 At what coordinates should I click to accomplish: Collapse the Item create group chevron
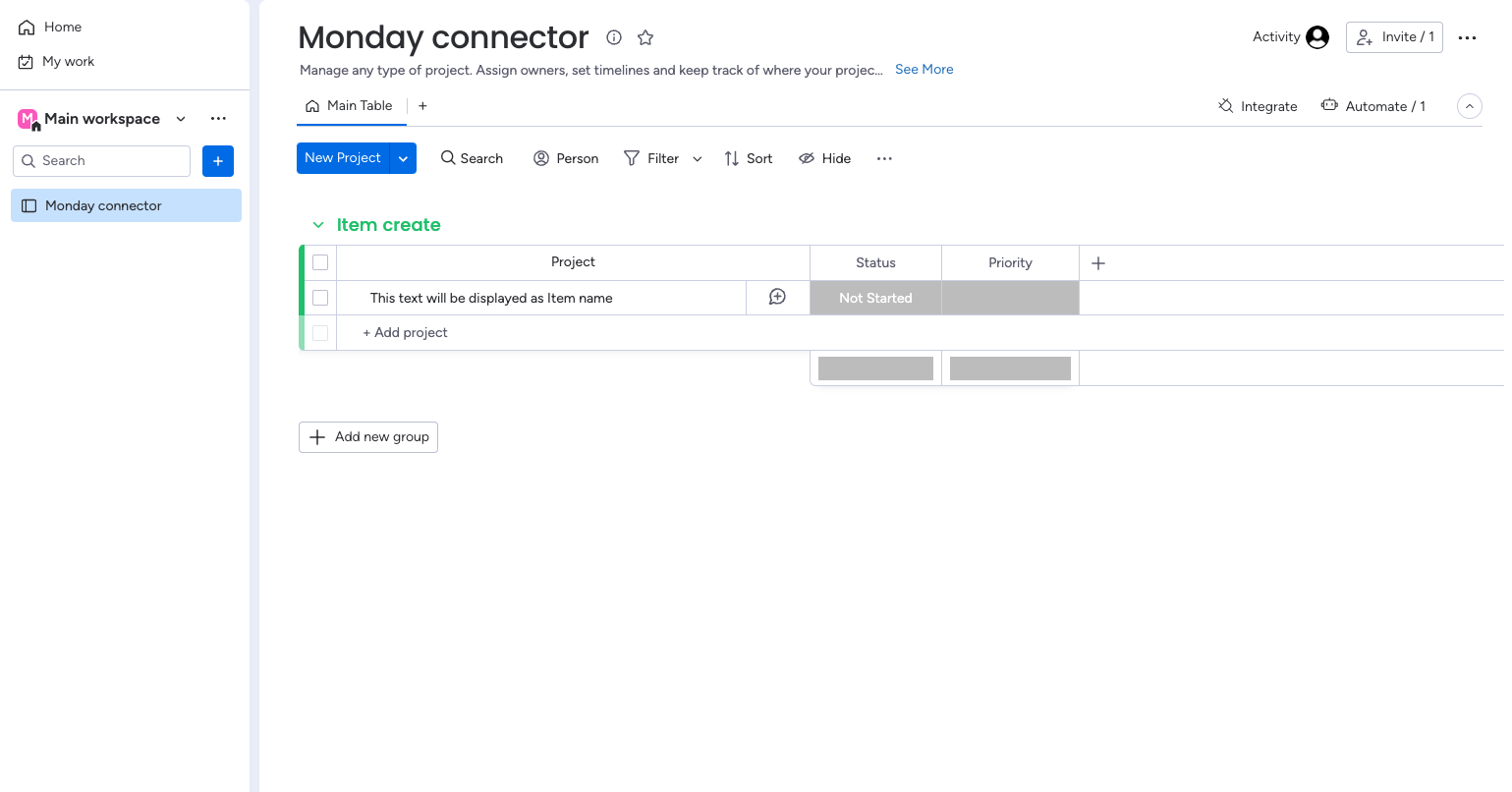pos(318,225)
